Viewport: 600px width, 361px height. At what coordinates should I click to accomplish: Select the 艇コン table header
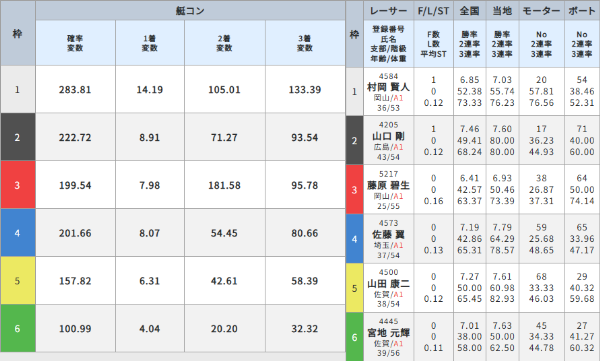pos(190,11)
